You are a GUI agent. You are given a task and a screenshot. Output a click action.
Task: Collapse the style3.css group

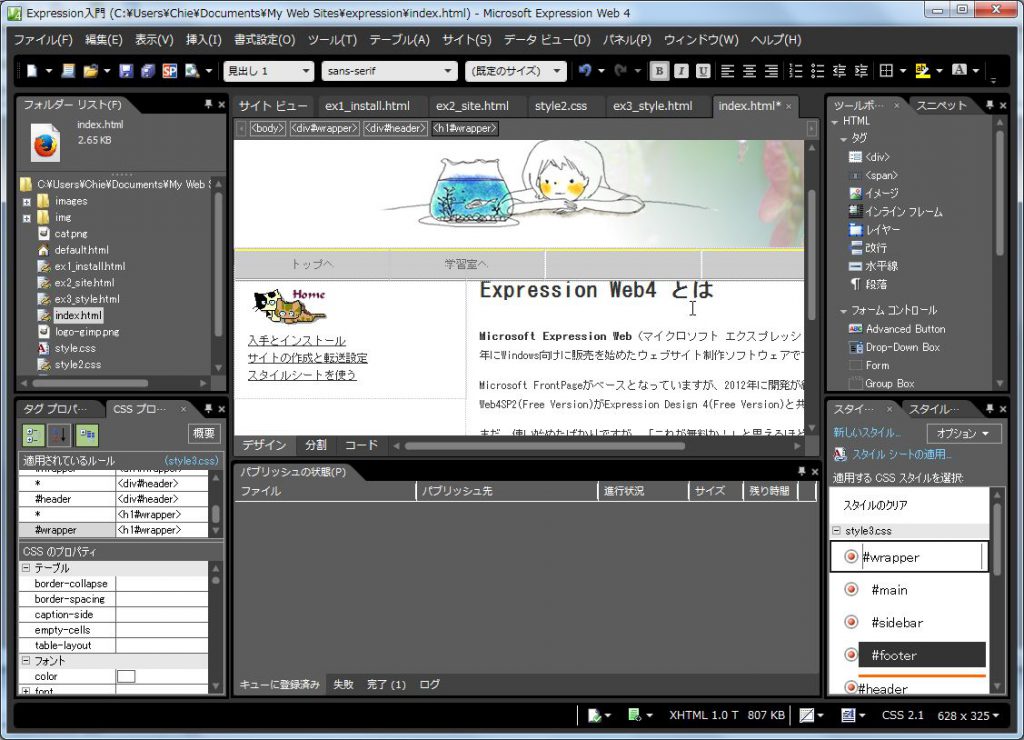(x=837, y=531)
